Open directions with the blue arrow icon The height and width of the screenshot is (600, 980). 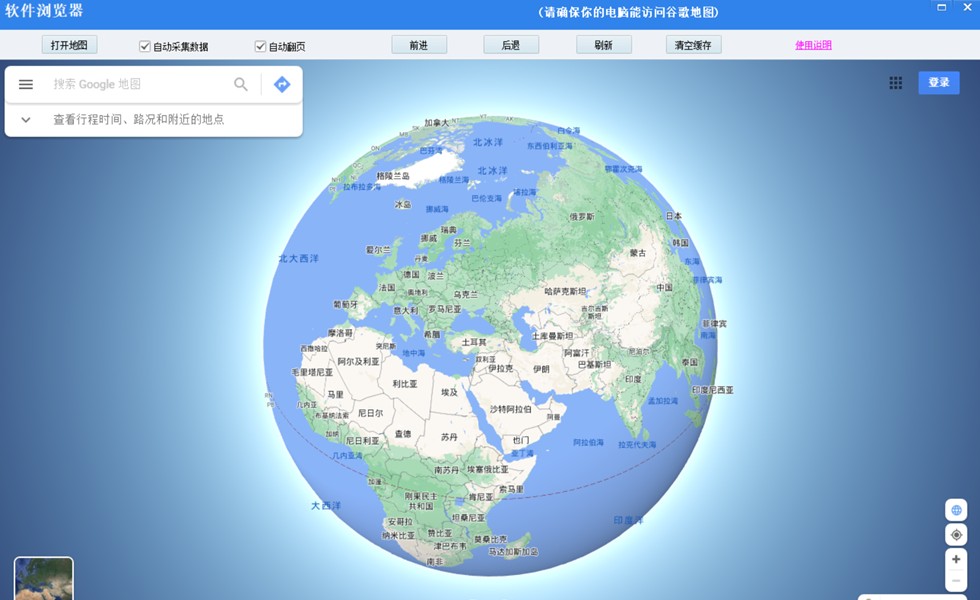[282, 84]
